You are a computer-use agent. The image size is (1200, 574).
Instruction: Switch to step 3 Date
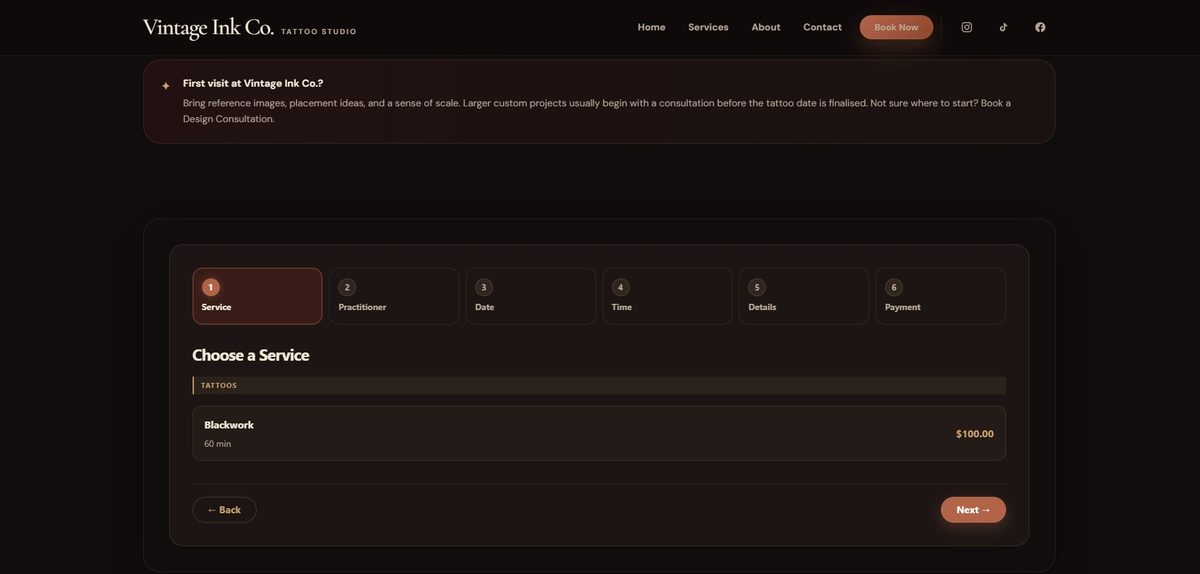(x=530, y=296)
